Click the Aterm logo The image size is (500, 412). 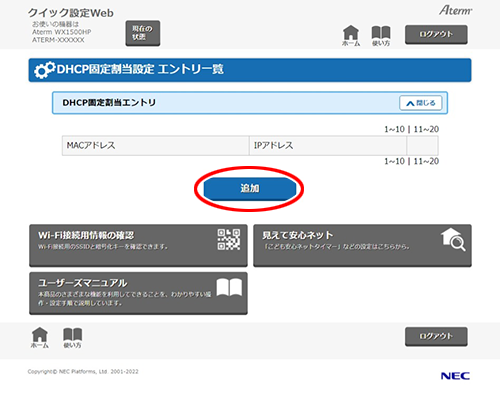(455, 10)
